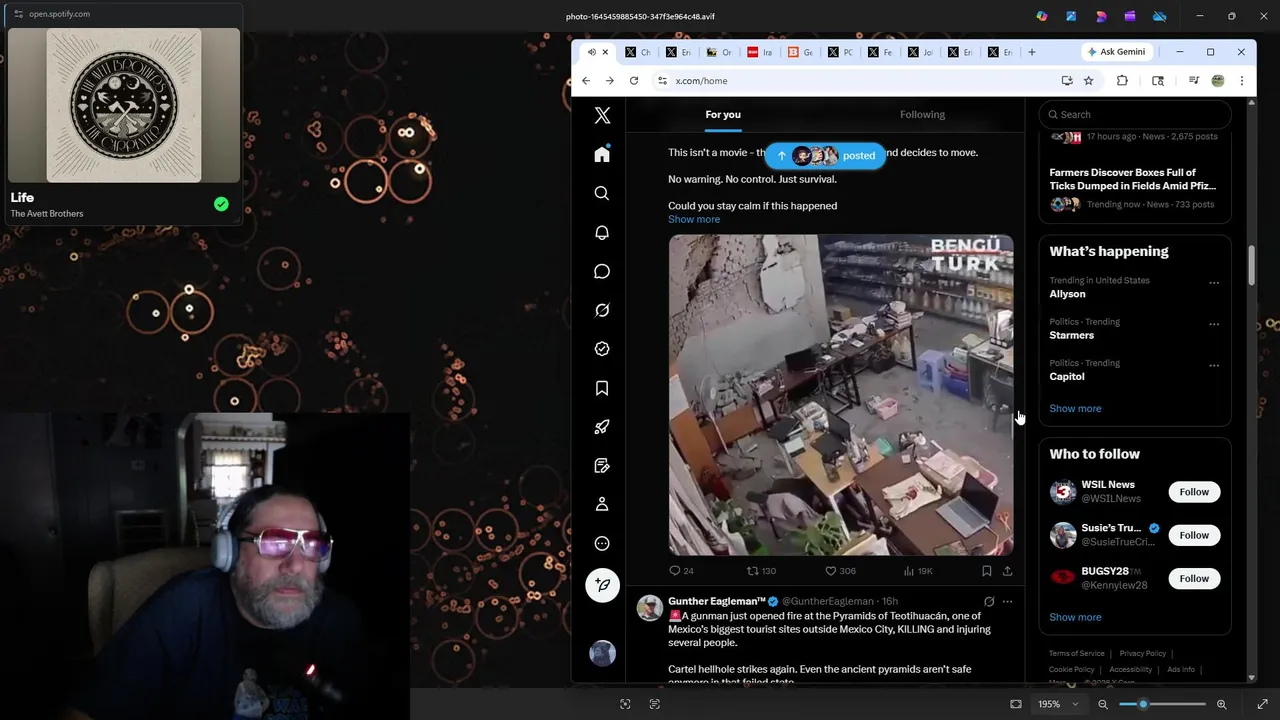This screenshot has height=720, width=1280.
Task: Open a new browser tab
Action: [1032, 52]
